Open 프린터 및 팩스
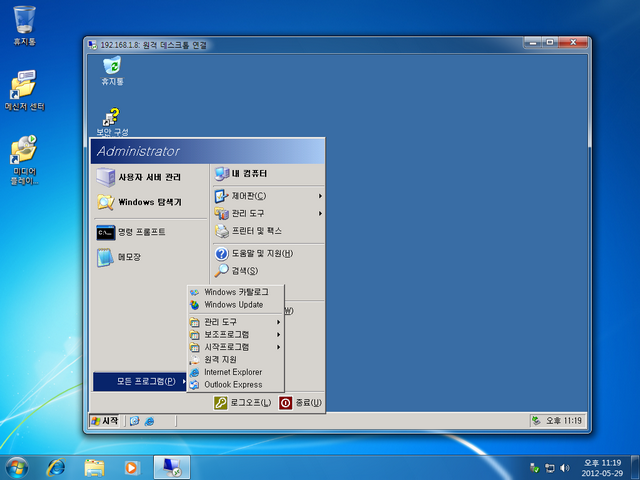 pos(269,231)
